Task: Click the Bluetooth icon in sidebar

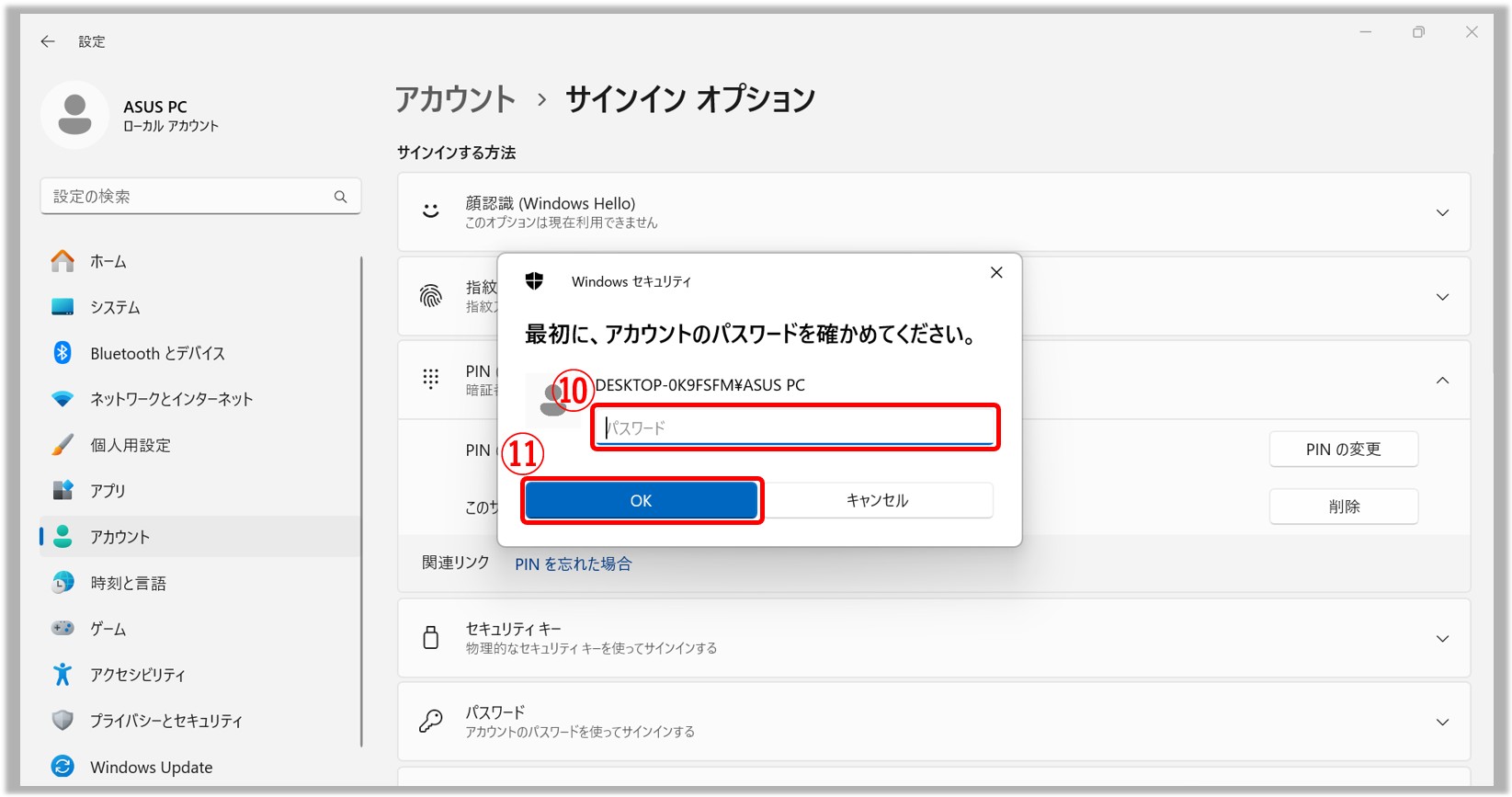Action: pyautogui.click(x=63, y=353)
